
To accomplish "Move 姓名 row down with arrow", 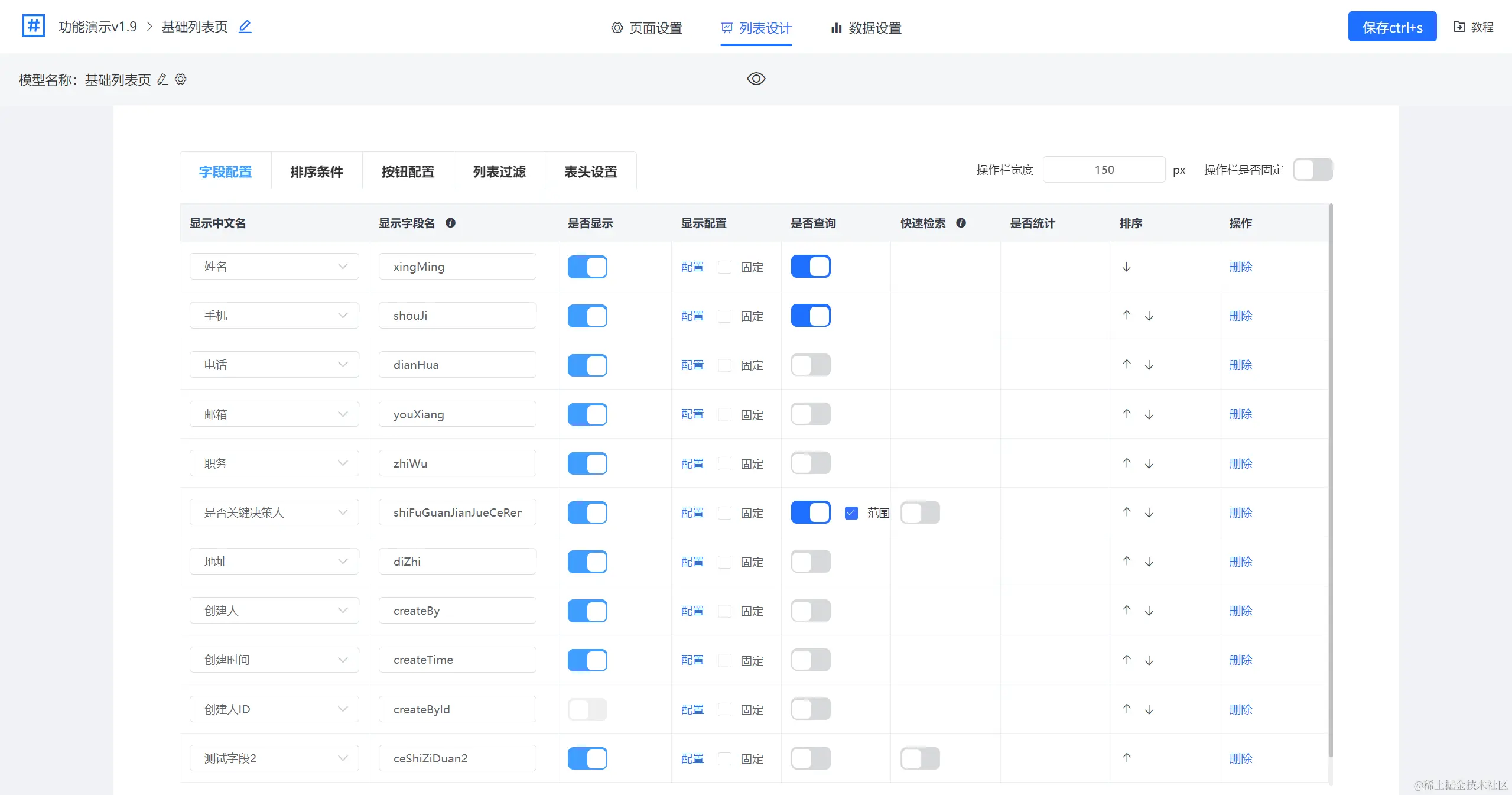I will coord(1126,267).
